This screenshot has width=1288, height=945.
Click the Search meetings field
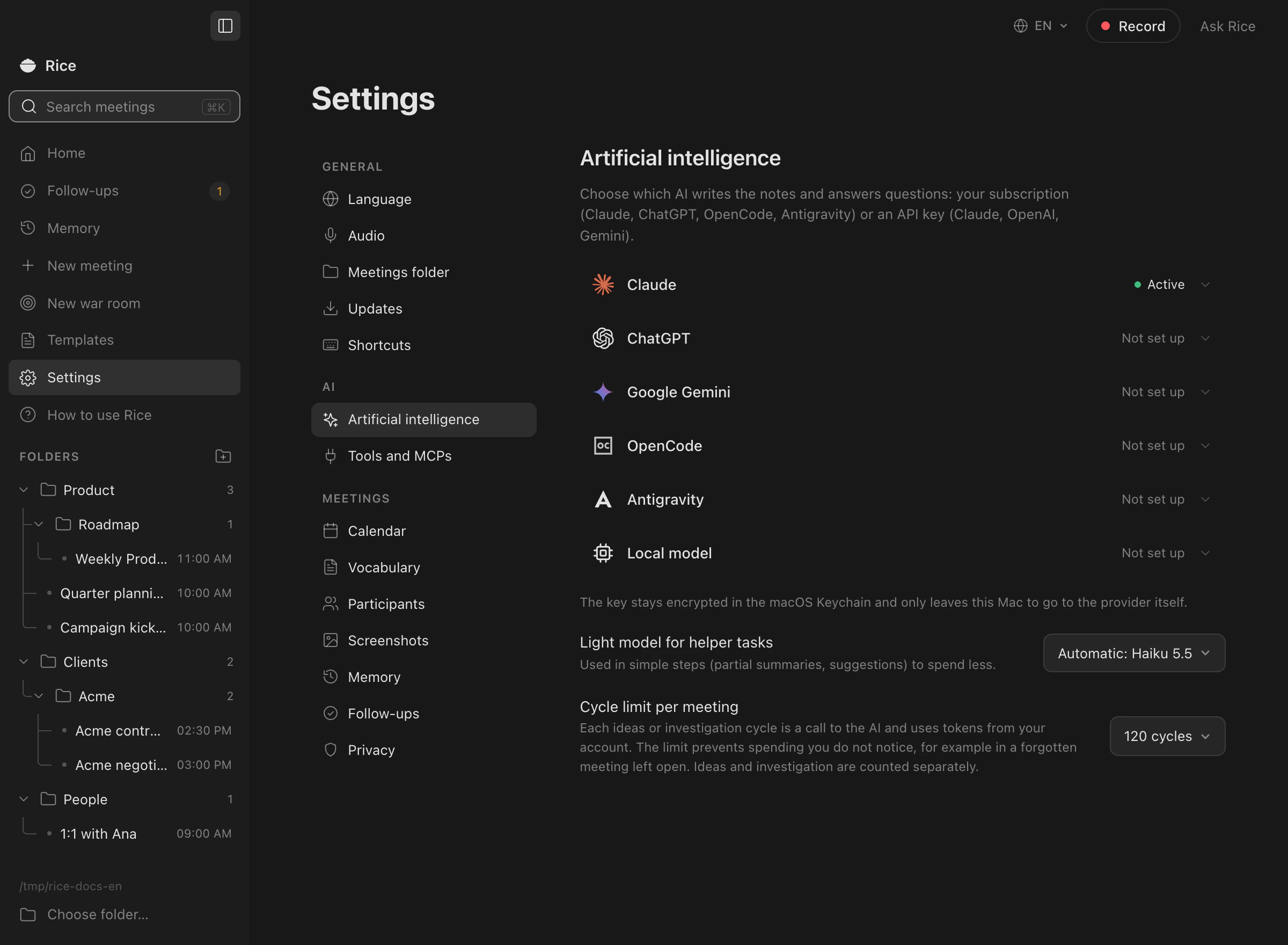124,106
